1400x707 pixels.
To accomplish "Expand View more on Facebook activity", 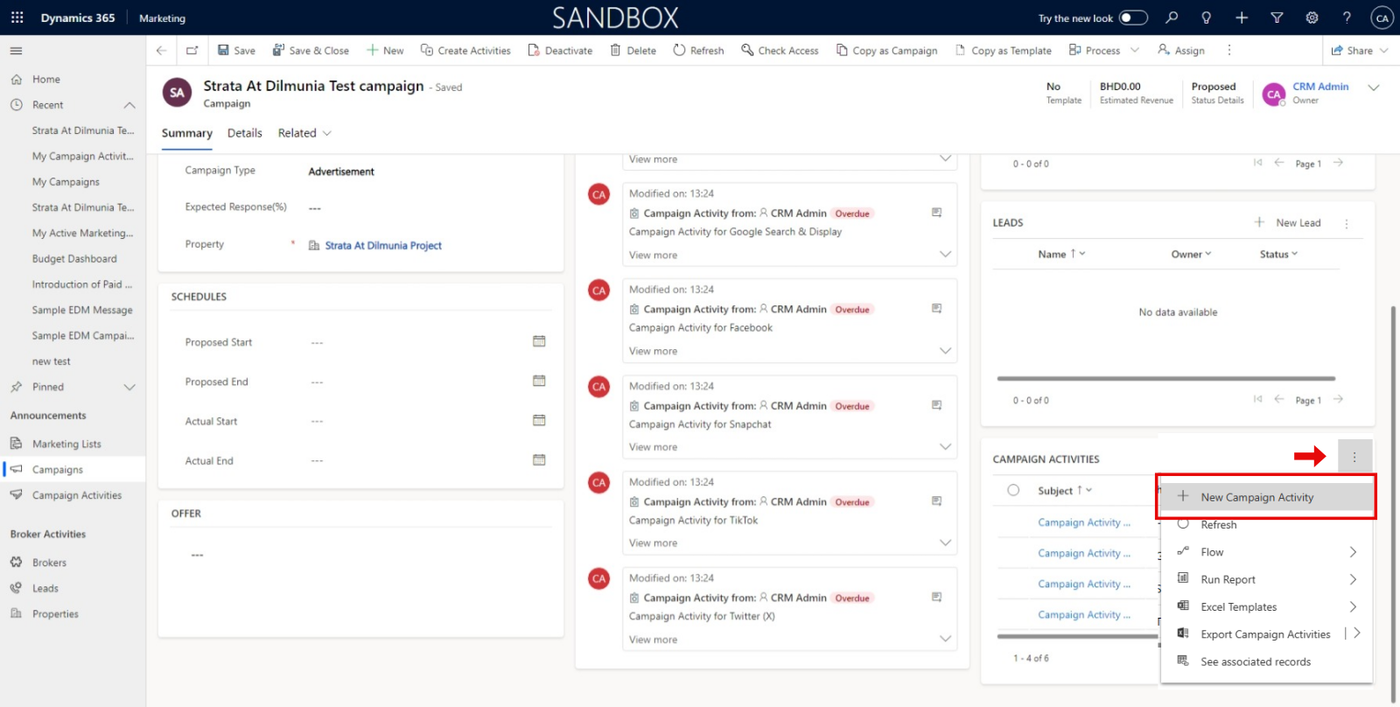I will [x=944, y=351].
